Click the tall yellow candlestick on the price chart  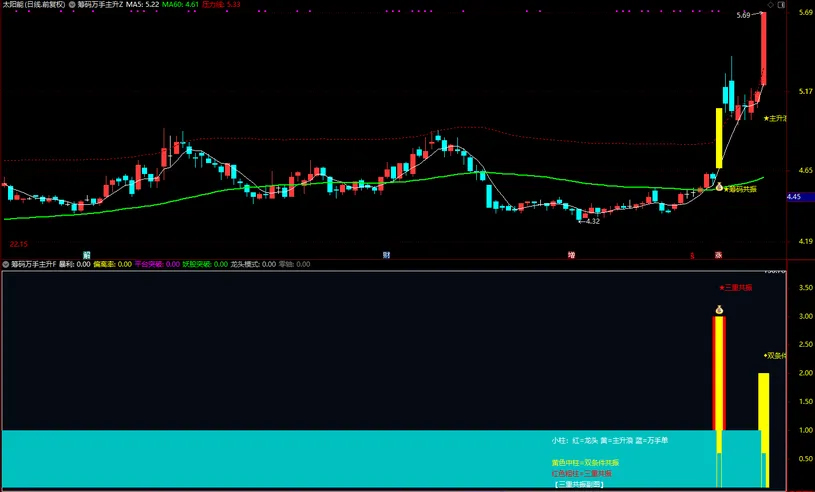pos(719,138)
